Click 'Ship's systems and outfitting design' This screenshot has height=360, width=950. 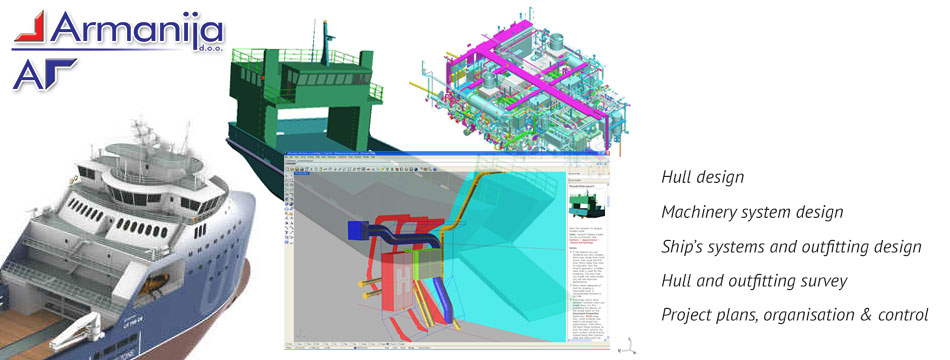click(x=791, y=247)
